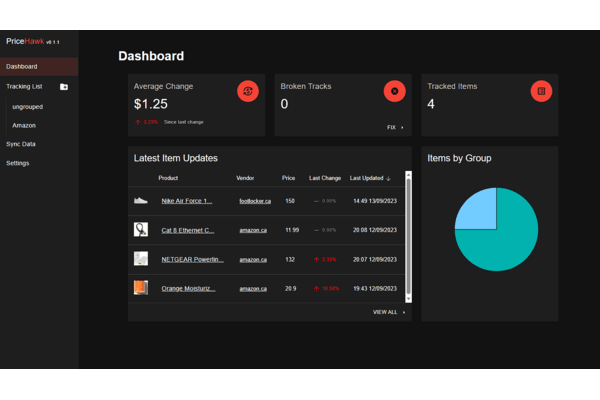Viewport: 600px width, 400px height.
Task: Open the NETGEAR Powerlin... product link
Action: click(x=192, y=260)
